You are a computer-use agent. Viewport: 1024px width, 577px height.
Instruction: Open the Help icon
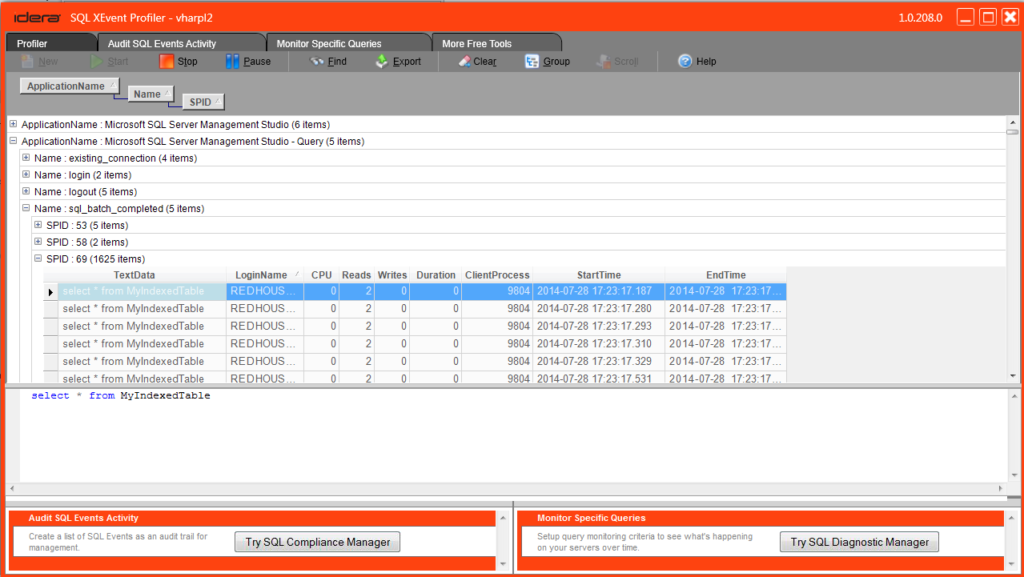click(x=684, y=61)
